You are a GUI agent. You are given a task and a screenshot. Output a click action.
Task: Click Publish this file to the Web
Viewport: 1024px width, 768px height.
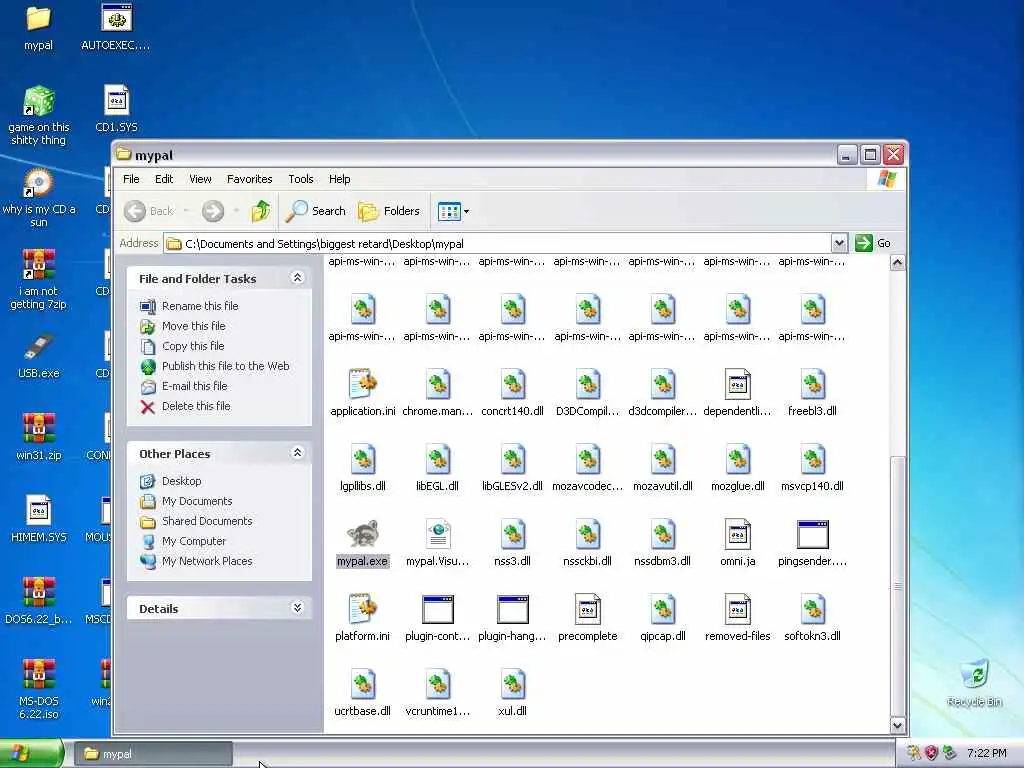pyautogui.click(x=225, y=366)
